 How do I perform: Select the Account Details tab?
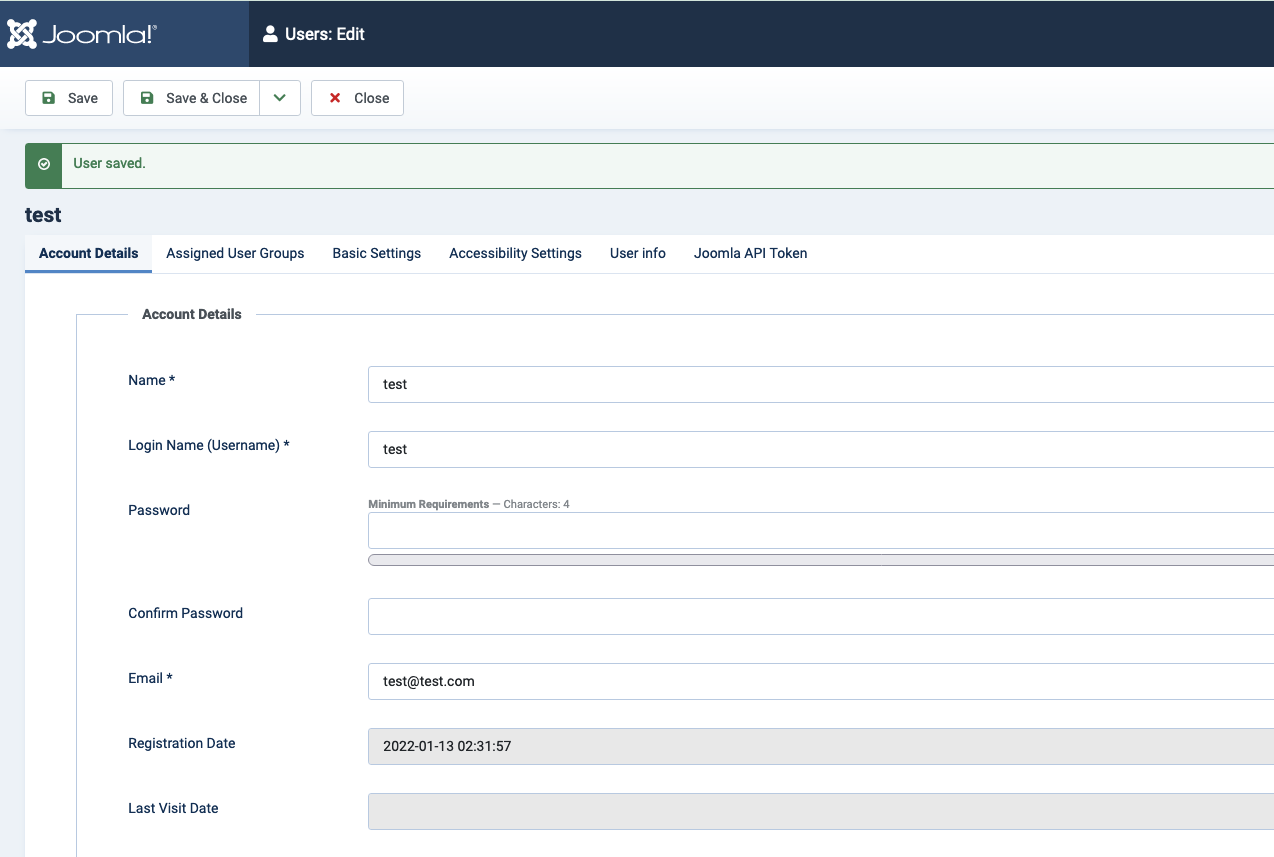click(x=88, y=253)
